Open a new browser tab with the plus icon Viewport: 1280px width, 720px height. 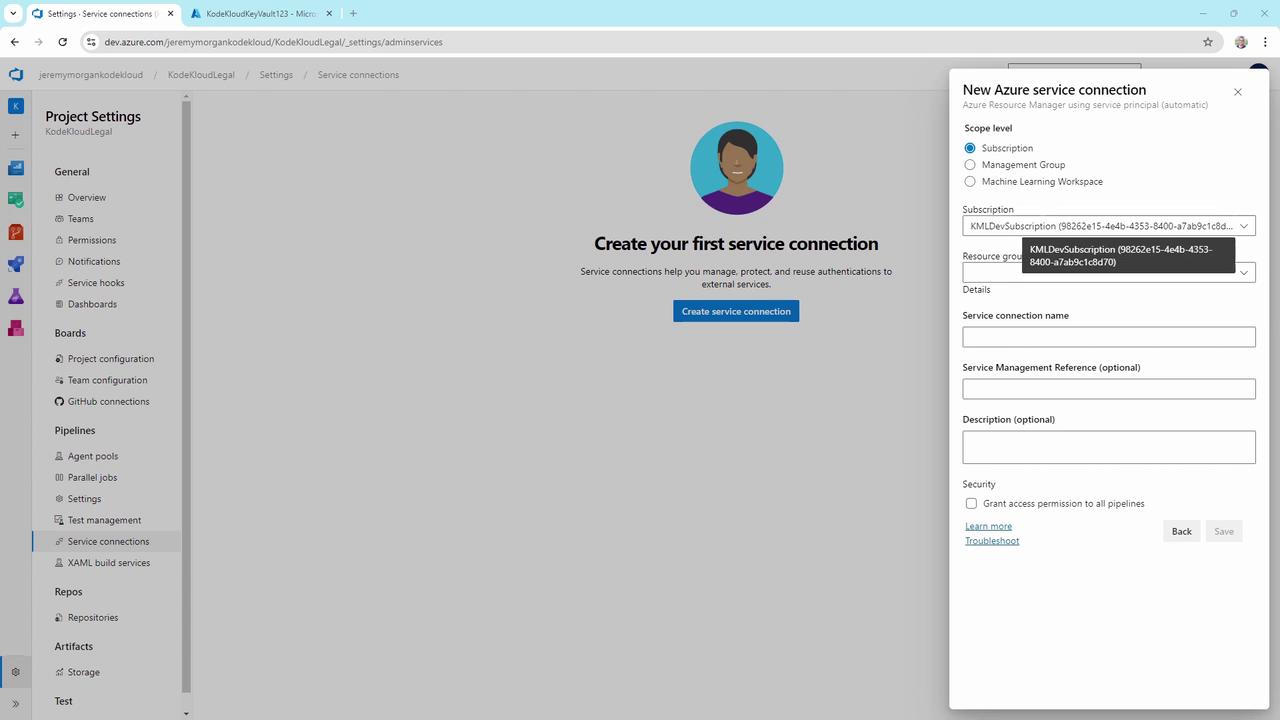(353, 13)
